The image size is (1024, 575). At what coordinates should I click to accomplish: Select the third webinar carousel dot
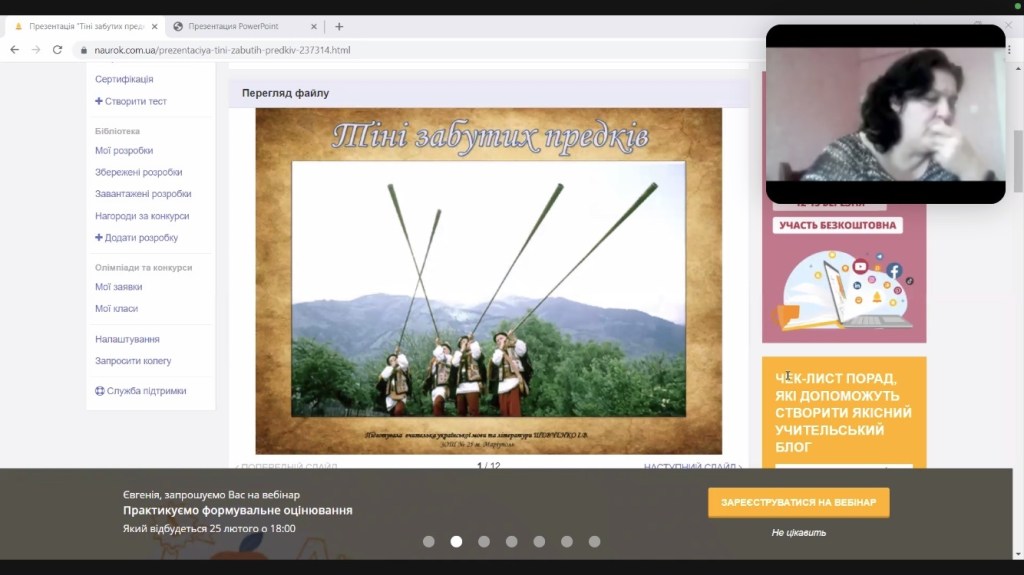484,541
